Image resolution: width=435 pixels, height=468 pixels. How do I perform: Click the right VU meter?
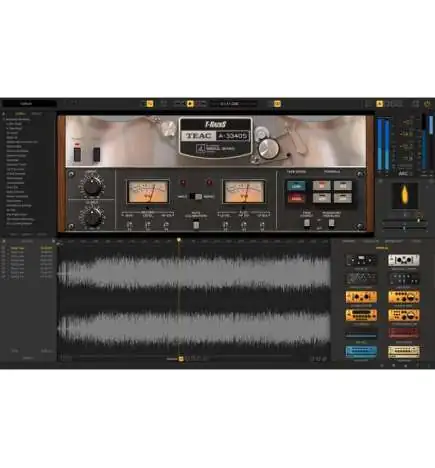coord(244,192)
